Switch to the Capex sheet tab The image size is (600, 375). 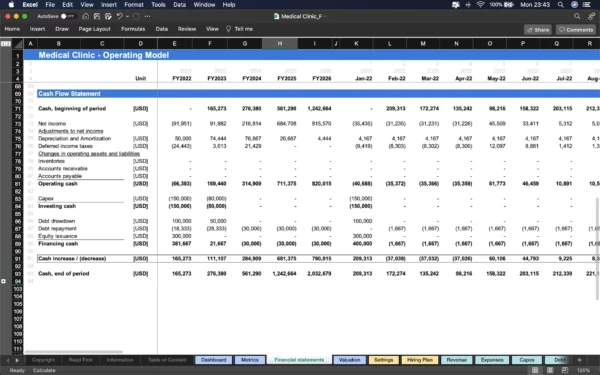coord(527,360)
